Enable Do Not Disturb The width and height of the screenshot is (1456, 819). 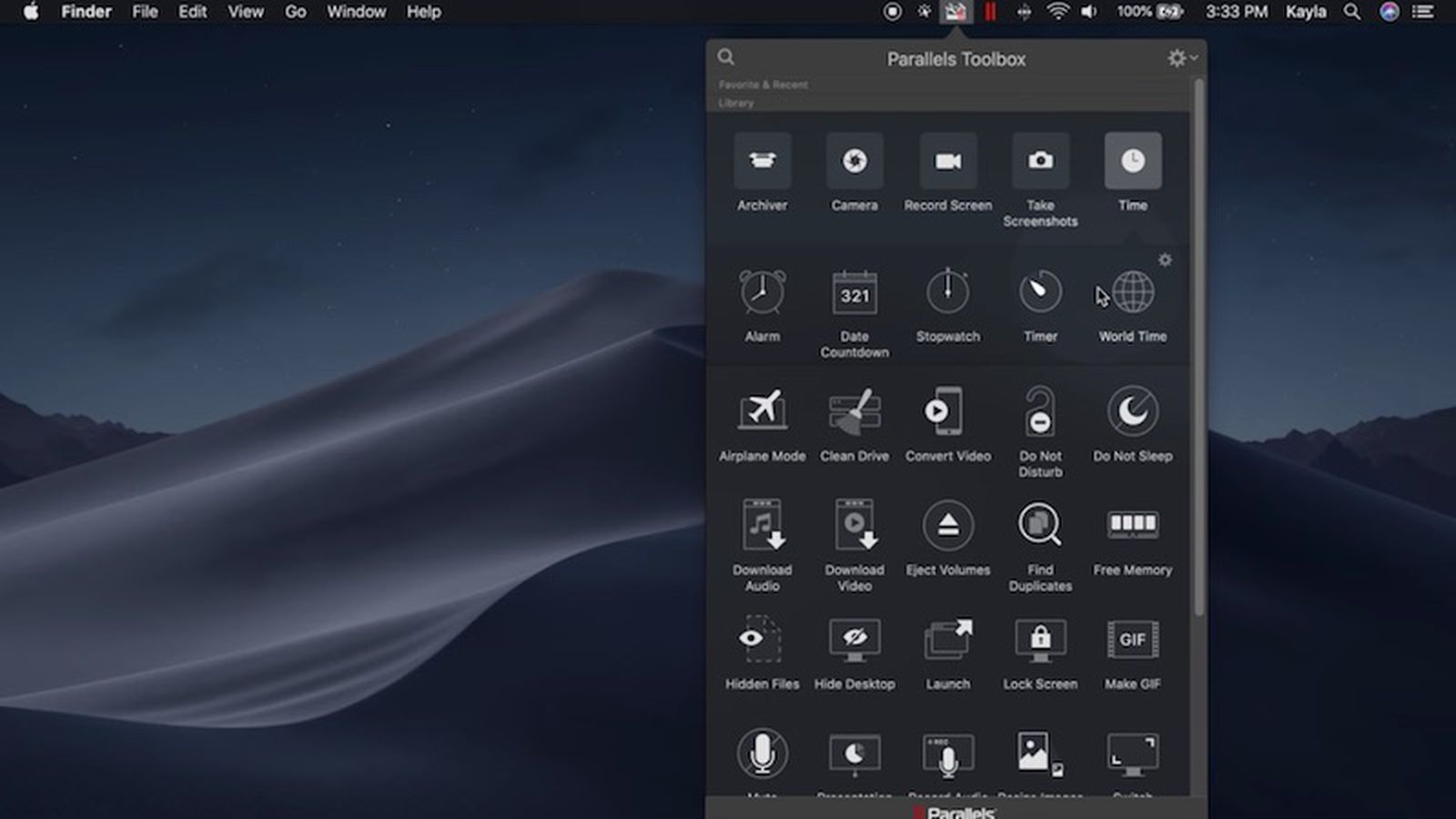[1039, 413]
